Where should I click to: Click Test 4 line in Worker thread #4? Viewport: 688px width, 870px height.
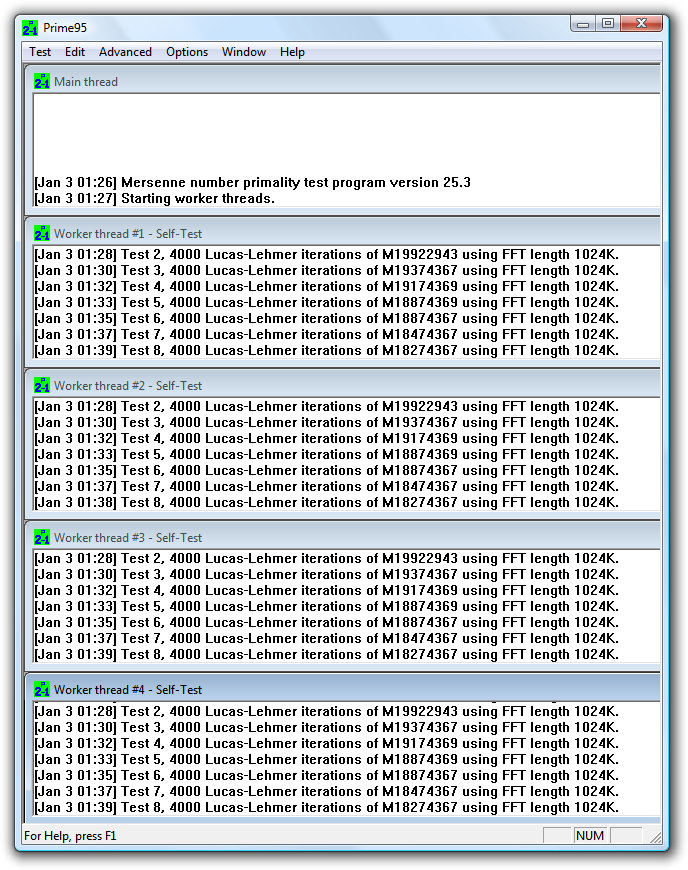pyautogui.click(x=326, y=744)
